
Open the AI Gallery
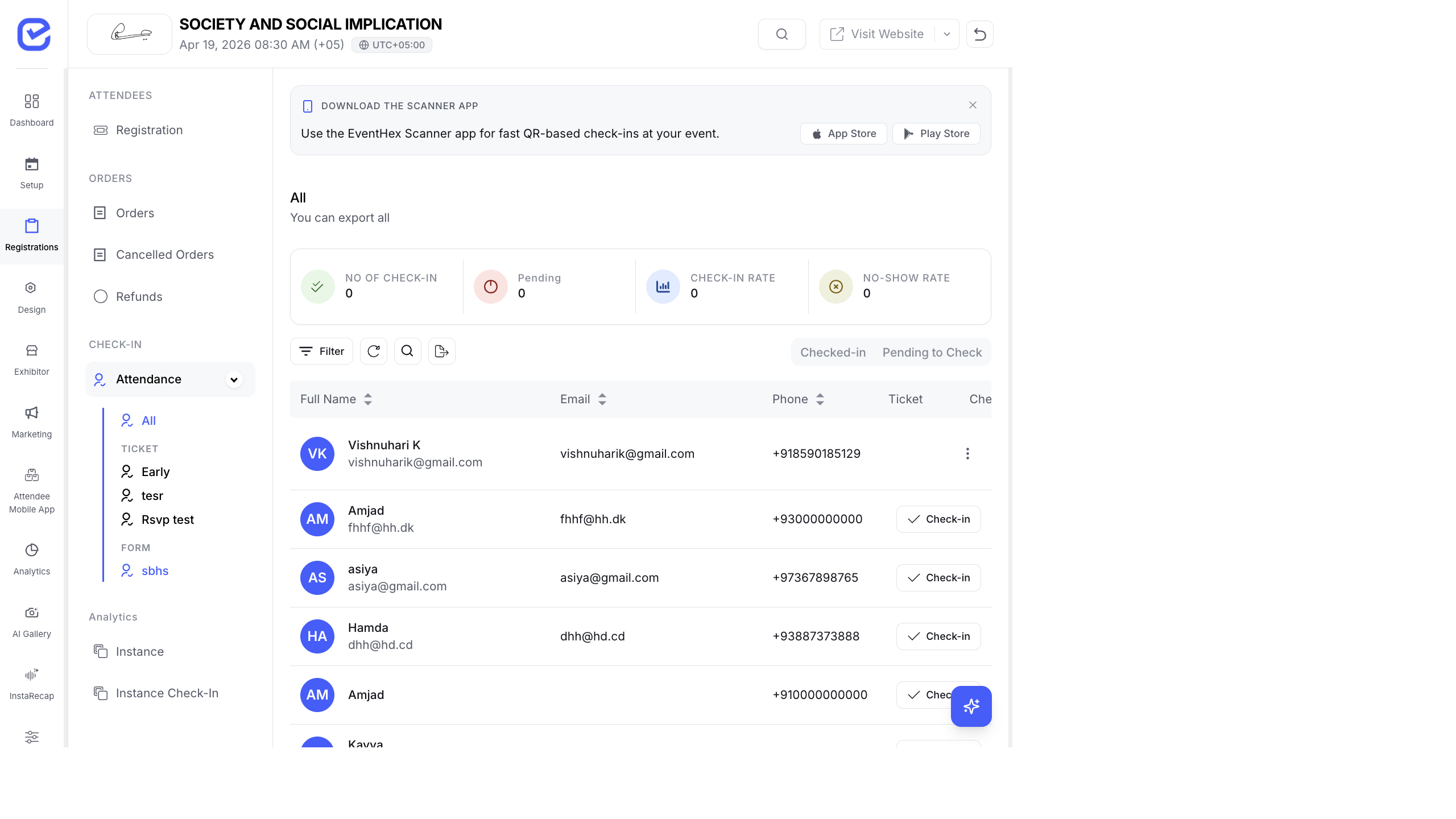[31, 621]
